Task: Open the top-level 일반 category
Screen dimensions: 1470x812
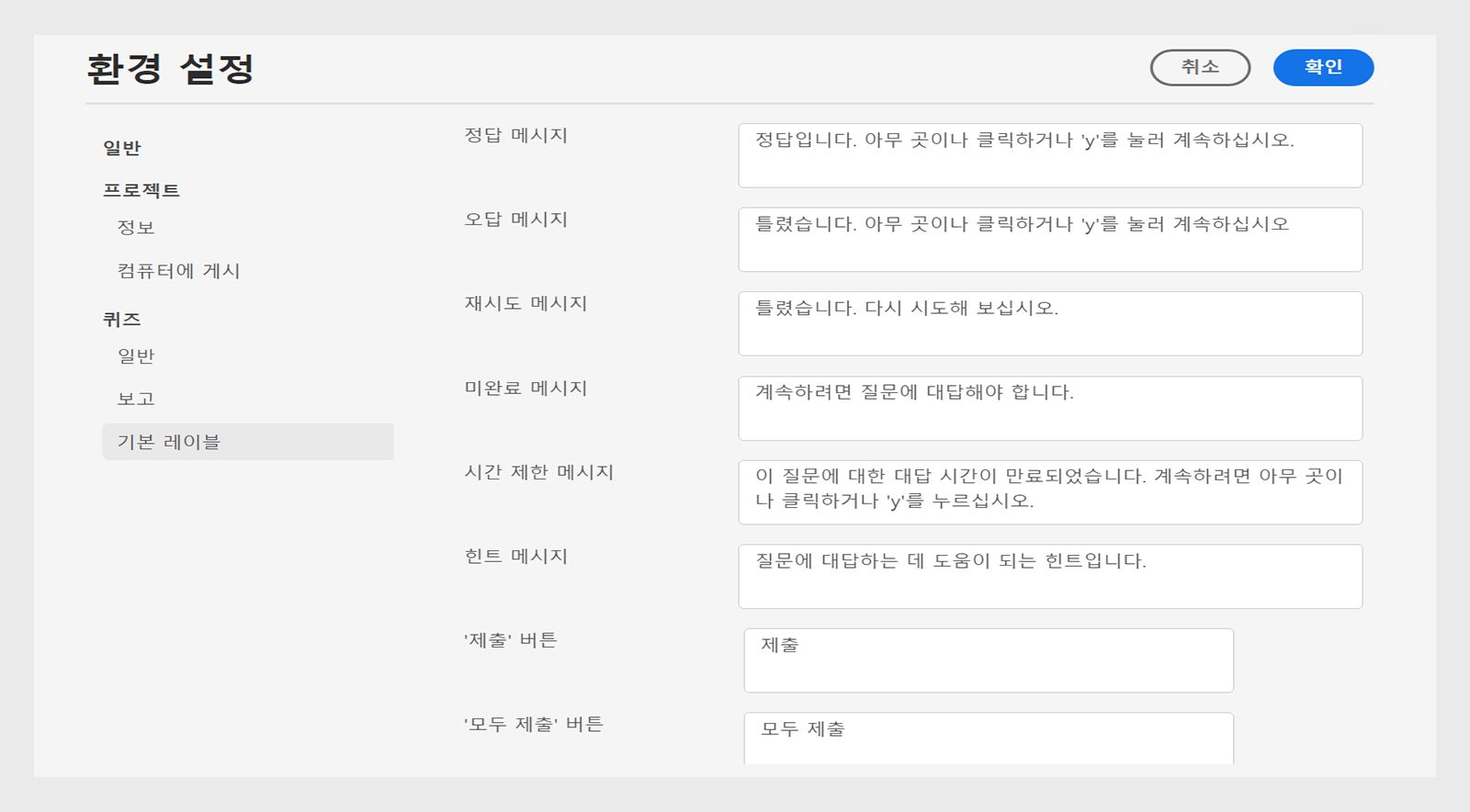Action: click(122, 148)
